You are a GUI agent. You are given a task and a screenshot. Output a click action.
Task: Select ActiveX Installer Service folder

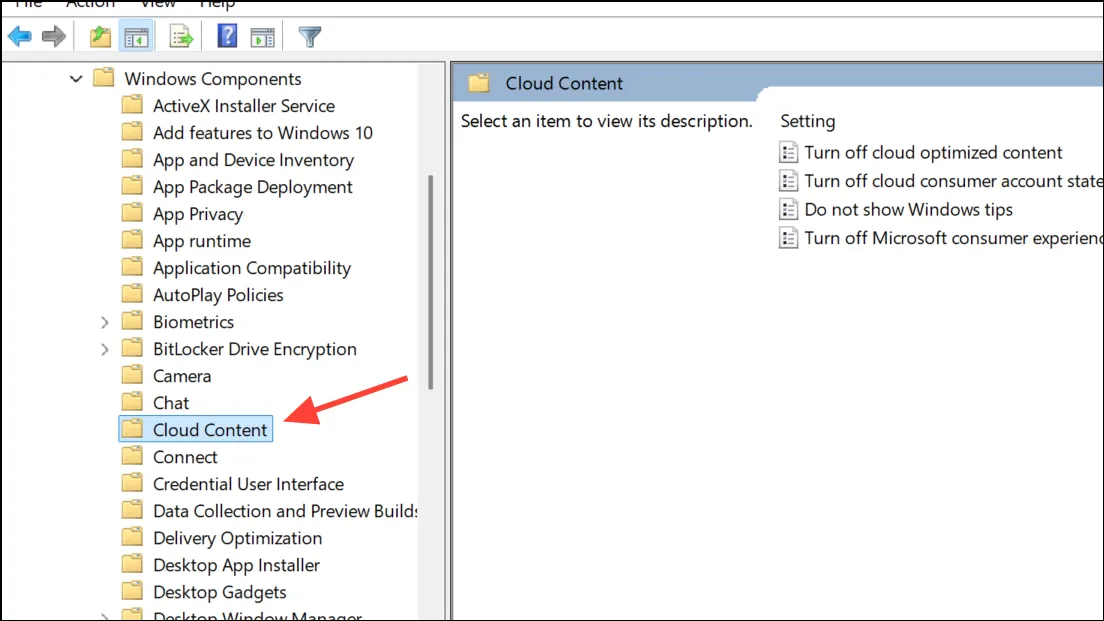[x=244, y=106]
